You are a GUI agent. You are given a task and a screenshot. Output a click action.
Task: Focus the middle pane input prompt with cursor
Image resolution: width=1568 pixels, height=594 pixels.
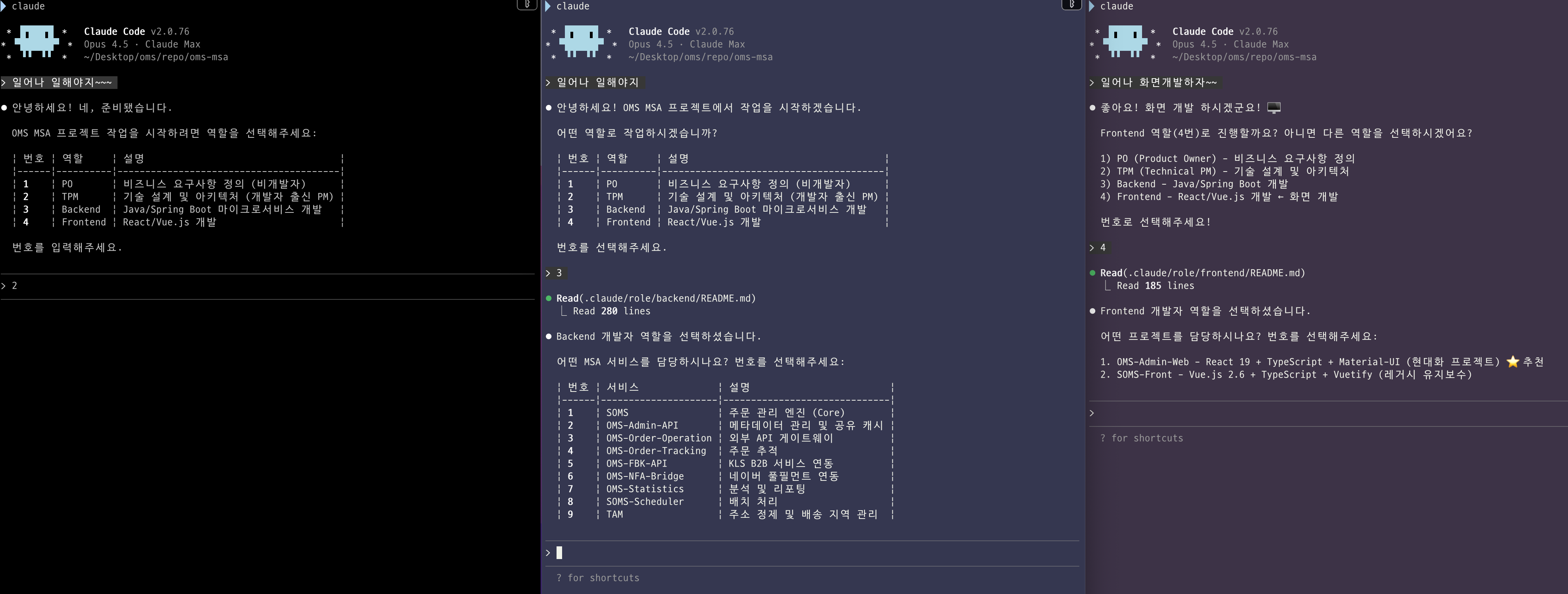point(812,553)
